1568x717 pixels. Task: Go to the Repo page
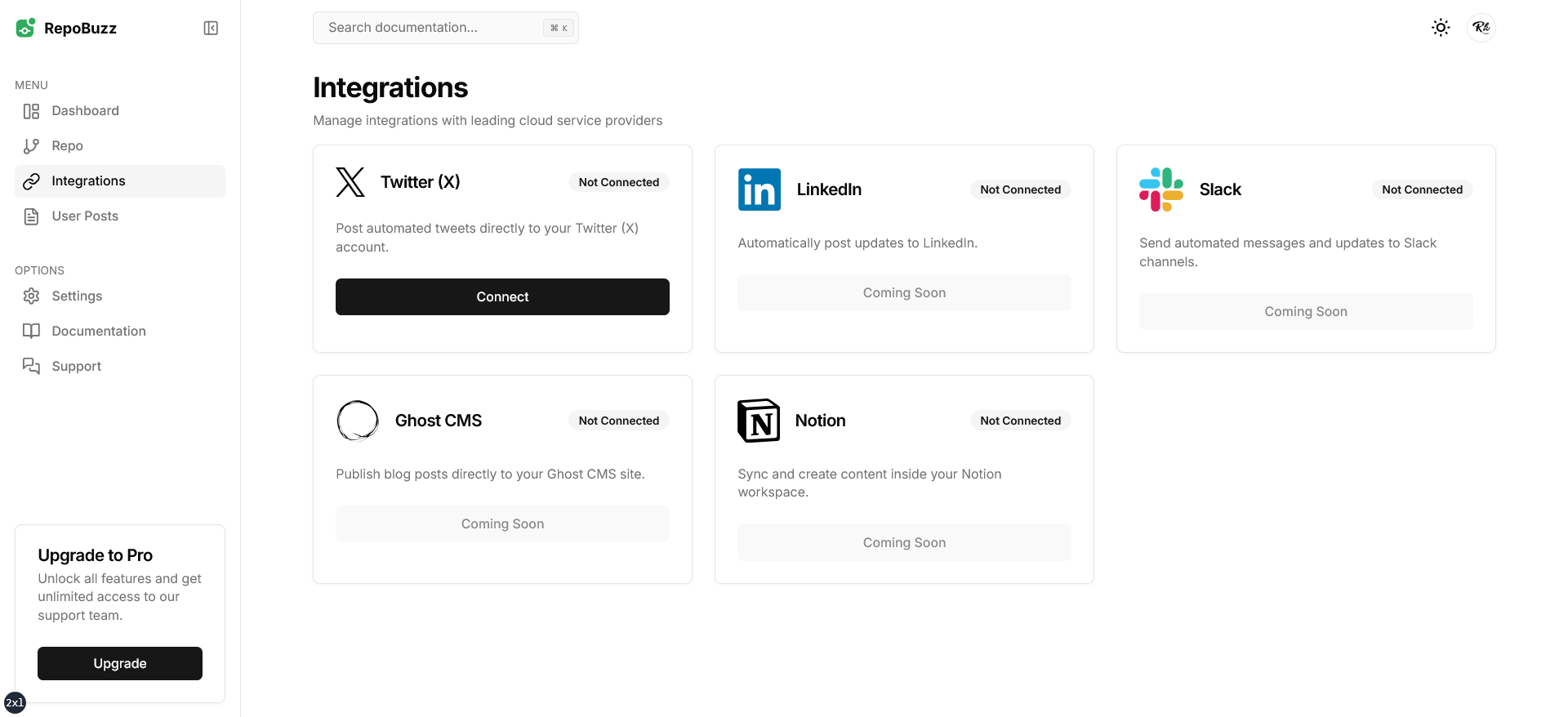pyautogui.click(x=120, y=146)
